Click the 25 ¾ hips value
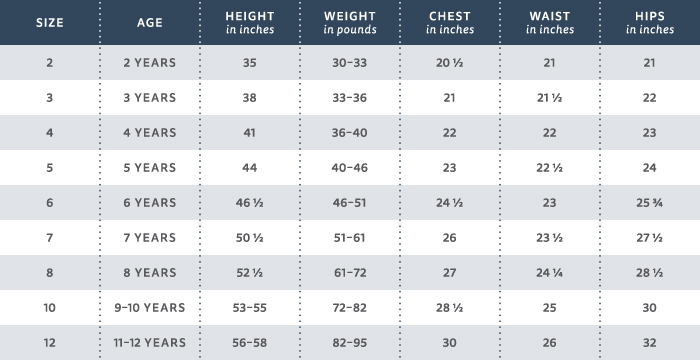Viewport: 700px width, 360px height. coord(650,203)
